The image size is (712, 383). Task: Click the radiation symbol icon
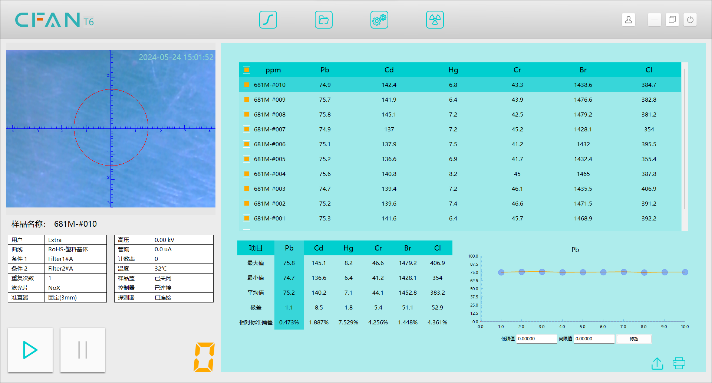point(435,20)
